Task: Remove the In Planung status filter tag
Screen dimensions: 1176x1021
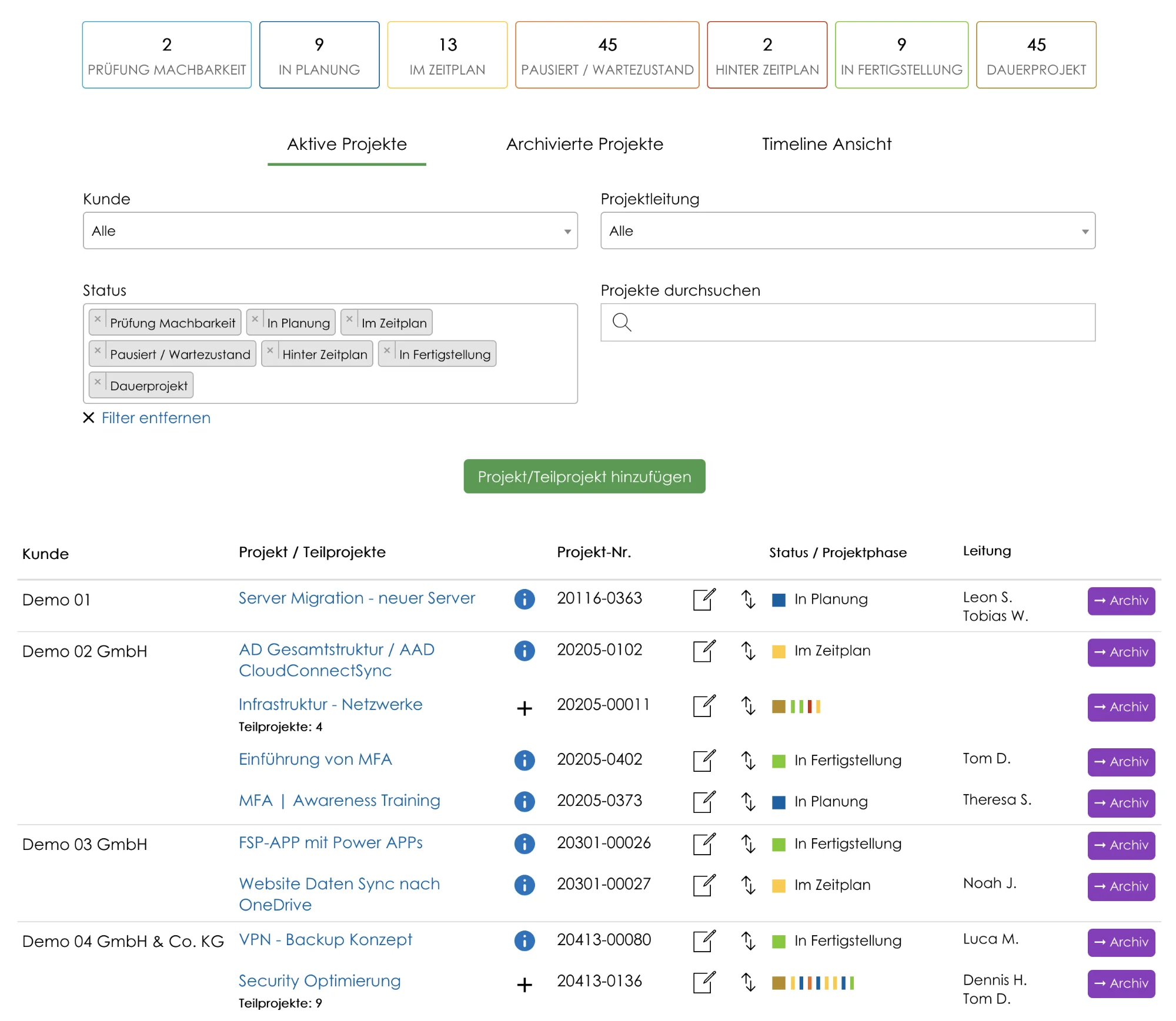Action: (x=255, y=319)
